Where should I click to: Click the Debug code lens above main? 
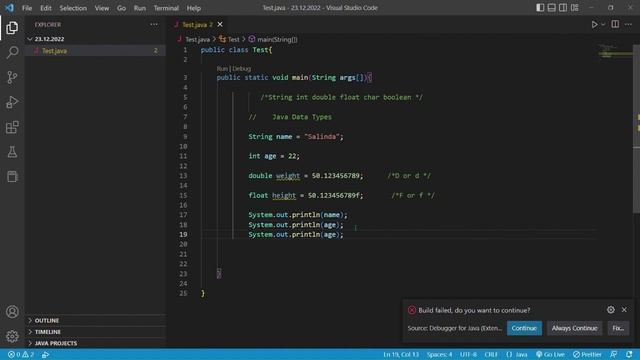pos(241,69)
